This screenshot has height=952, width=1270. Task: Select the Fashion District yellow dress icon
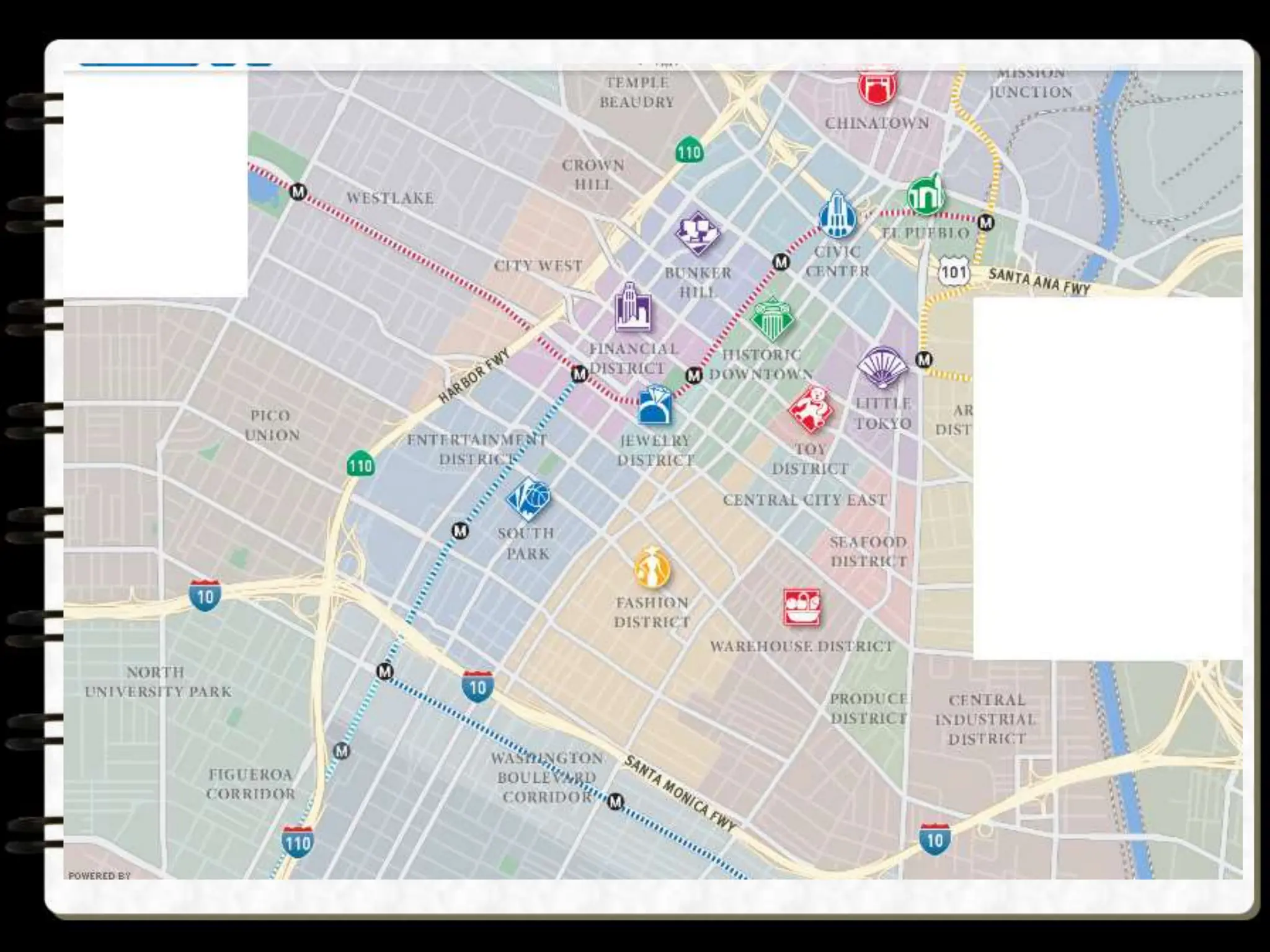coord(652,568)
